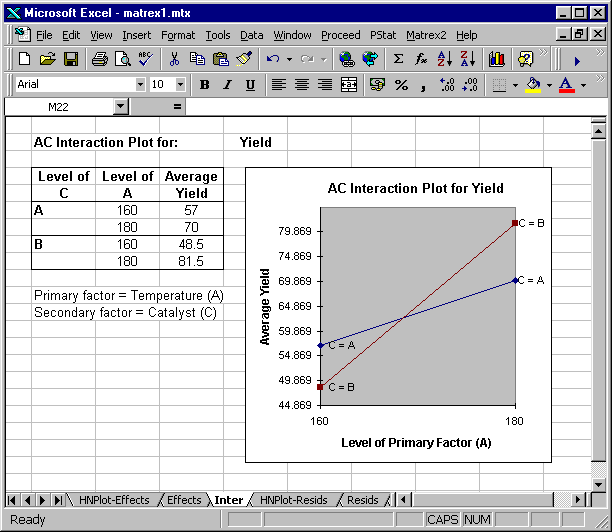Screen dimensions: 612x532
Task: Click the Print icon in toolbar
Action: pyautogui.click(x=99, y=59)
